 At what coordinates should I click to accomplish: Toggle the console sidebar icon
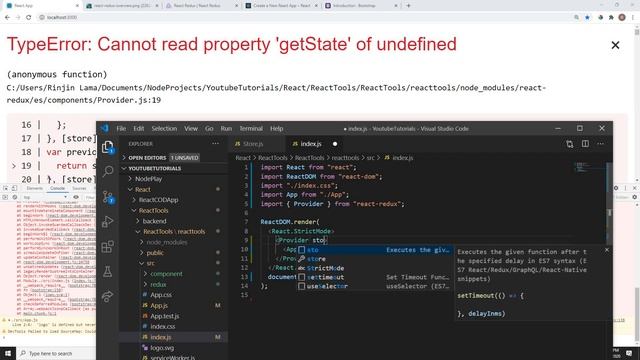tap(5, 197)
